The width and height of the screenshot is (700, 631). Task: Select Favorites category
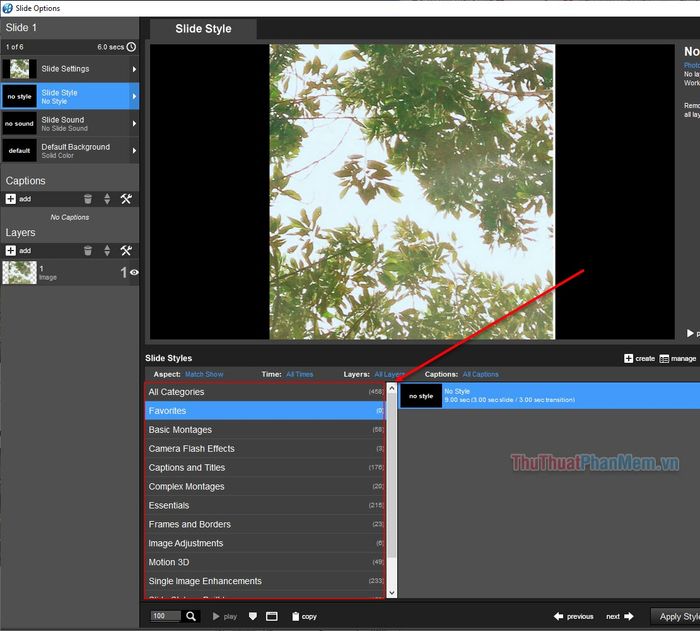(x=265, y=411)
